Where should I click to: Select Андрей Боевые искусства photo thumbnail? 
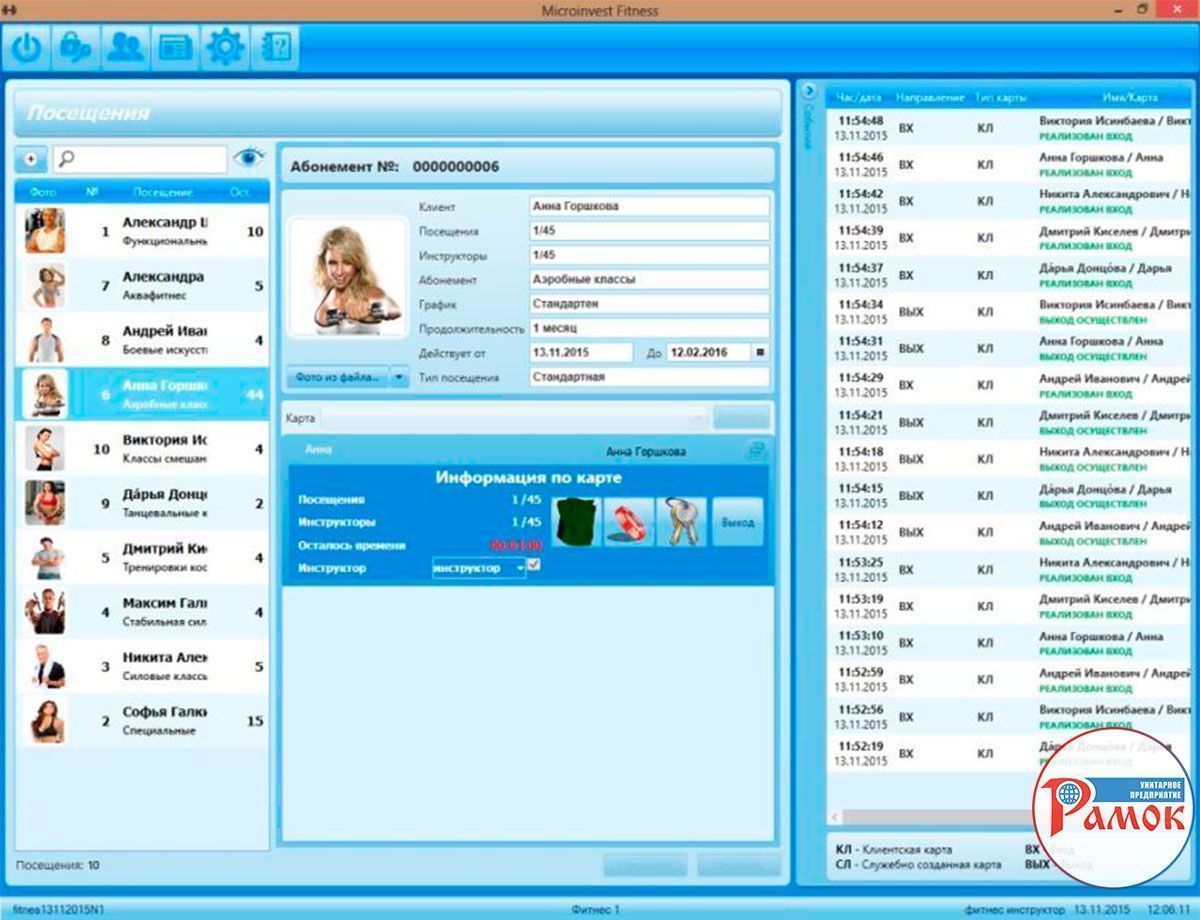click(x=45, y=340)
